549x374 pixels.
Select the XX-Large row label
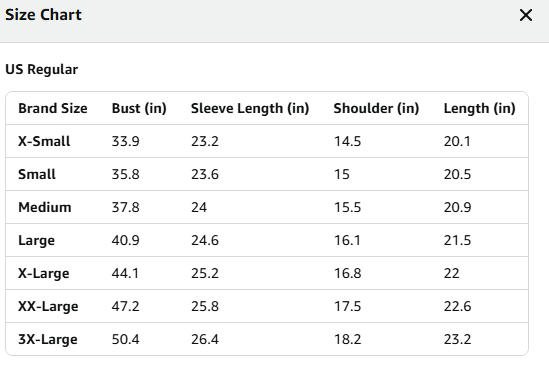click(x=48, y=306)
